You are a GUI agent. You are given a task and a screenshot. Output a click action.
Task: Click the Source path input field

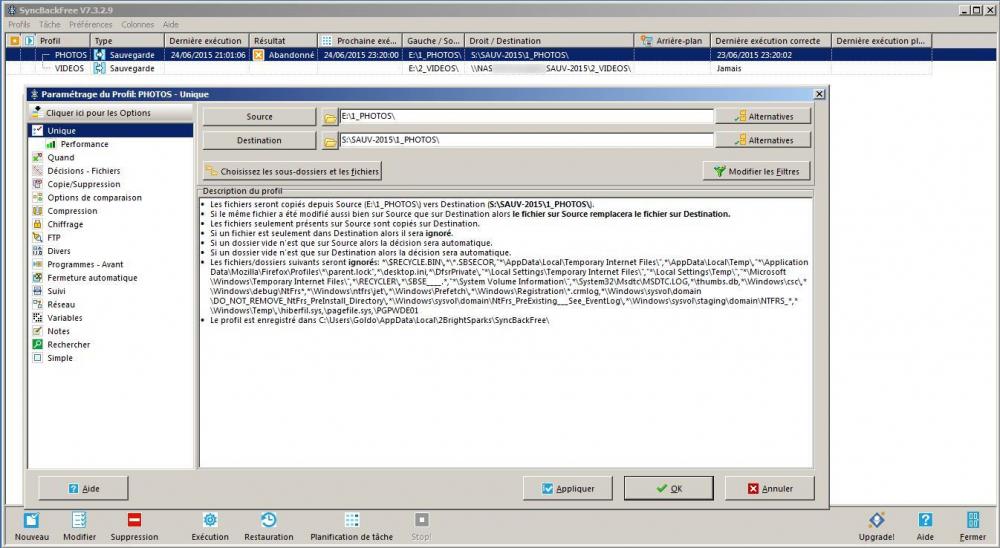pos(527,116)
